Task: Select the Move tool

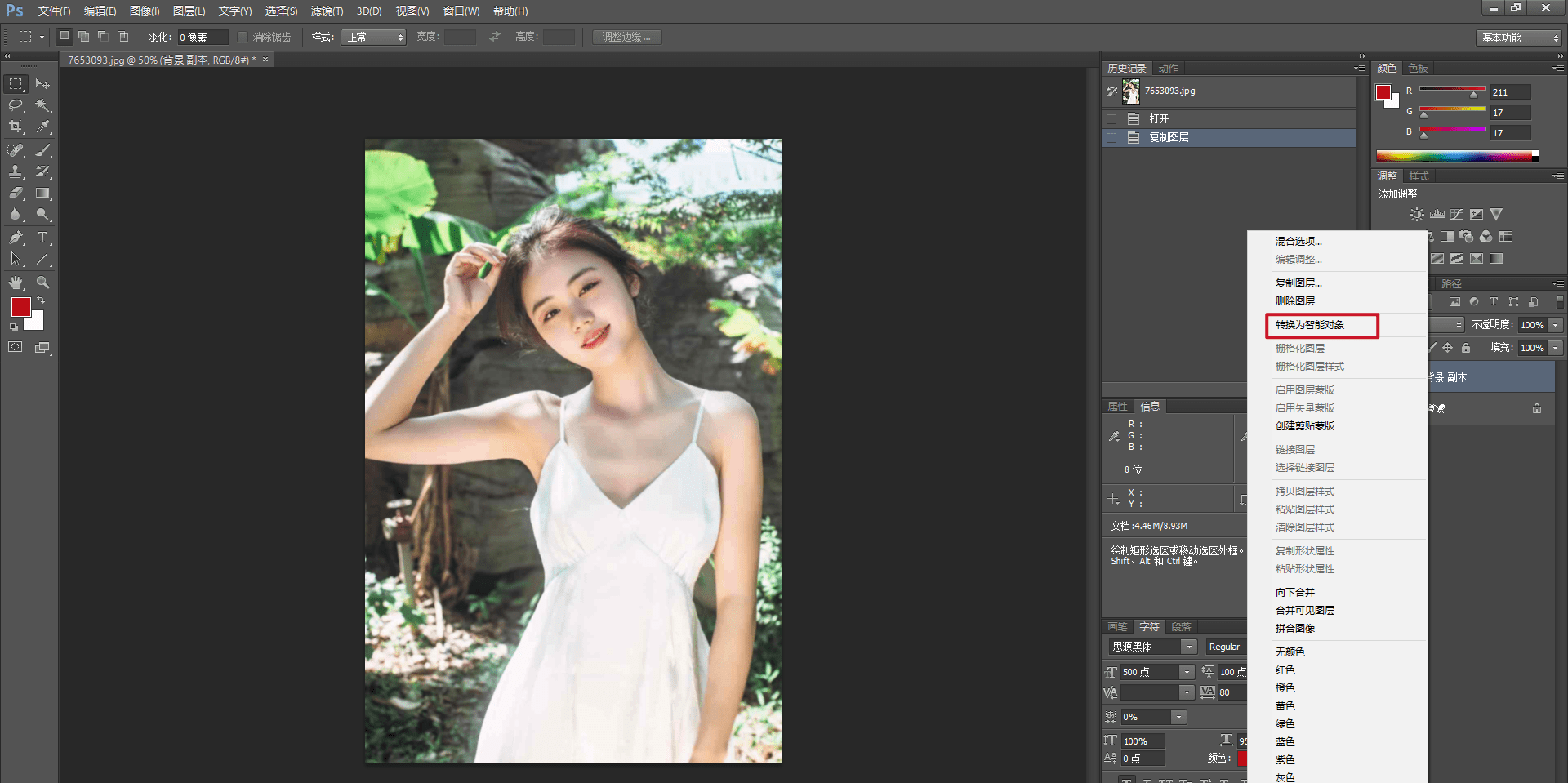Action: tap(42, 84)
